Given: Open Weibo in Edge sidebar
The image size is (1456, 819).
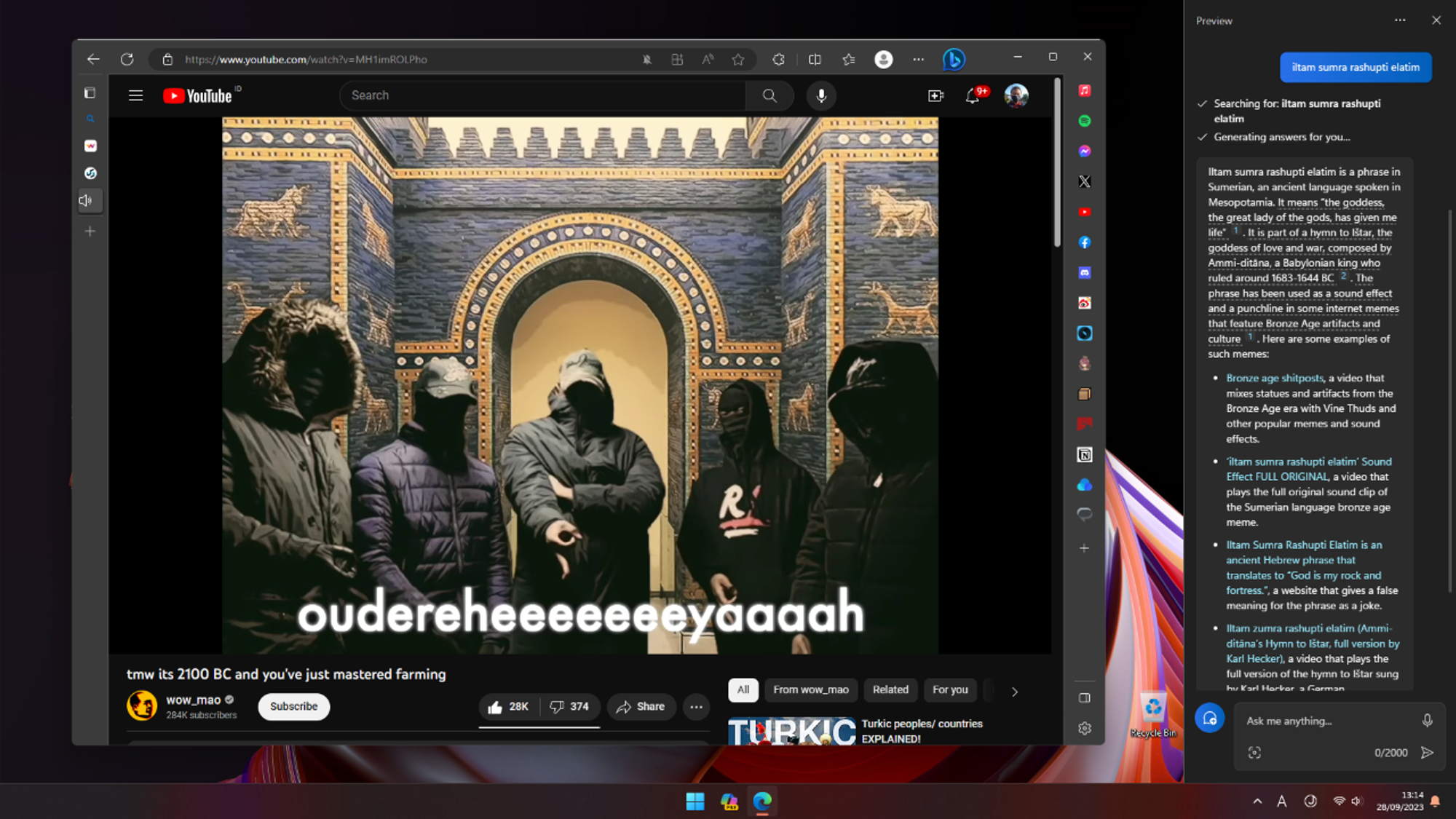Looking at the screenshot, I should (1085, 303).
